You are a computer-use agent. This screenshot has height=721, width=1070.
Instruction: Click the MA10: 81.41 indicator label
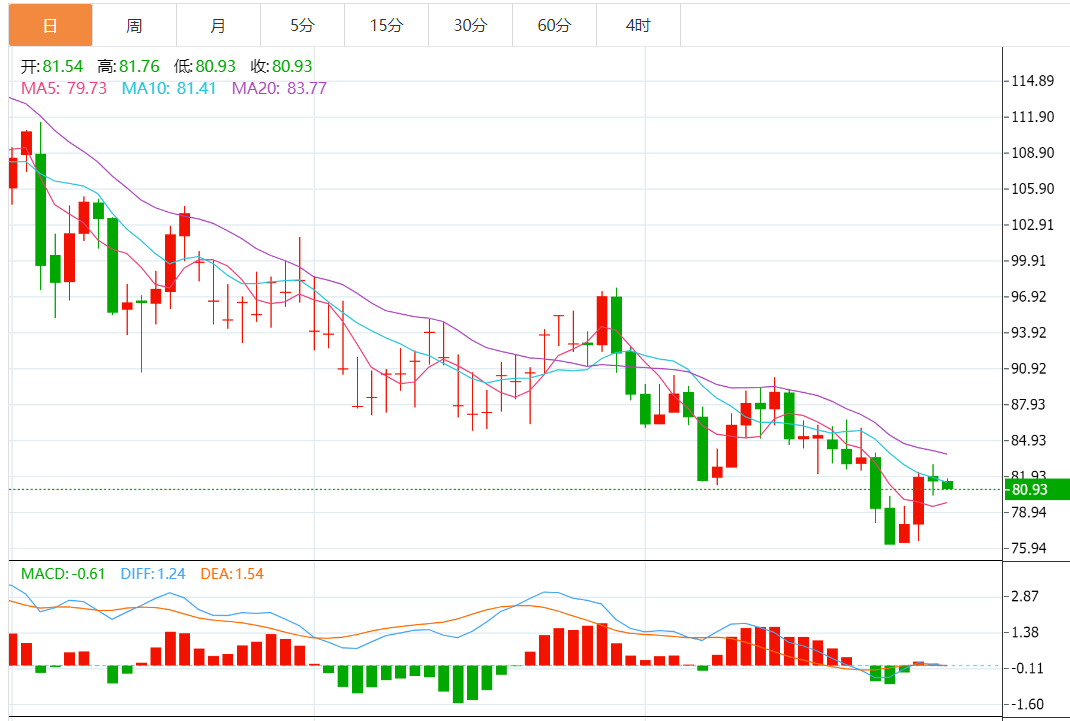tap(169, 88)
